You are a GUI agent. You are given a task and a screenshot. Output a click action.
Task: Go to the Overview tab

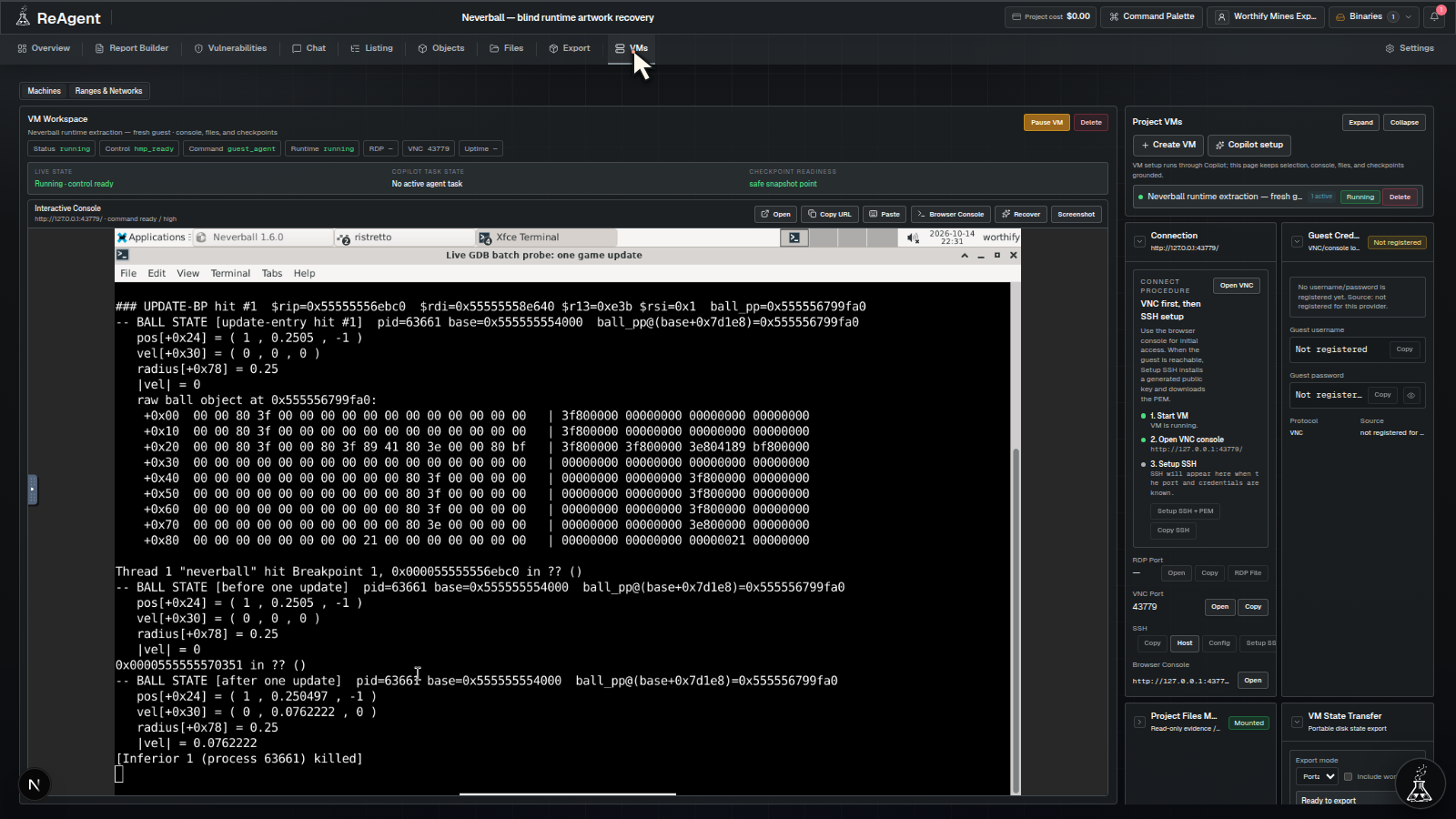[x=44, y=48]
